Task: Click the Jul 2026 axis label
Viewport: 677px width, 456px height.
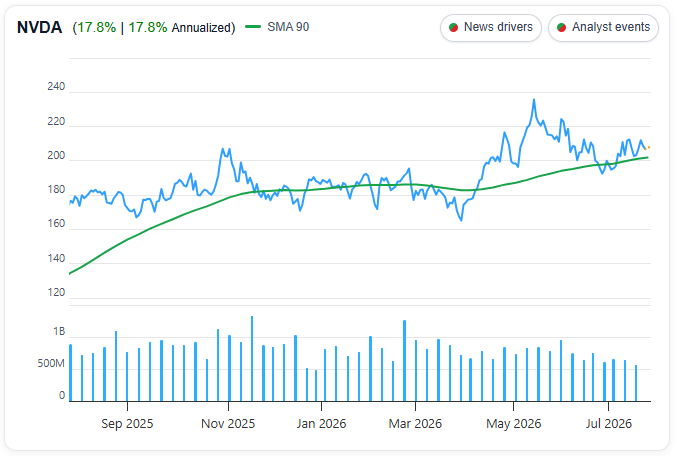Action: coord(608,424)
